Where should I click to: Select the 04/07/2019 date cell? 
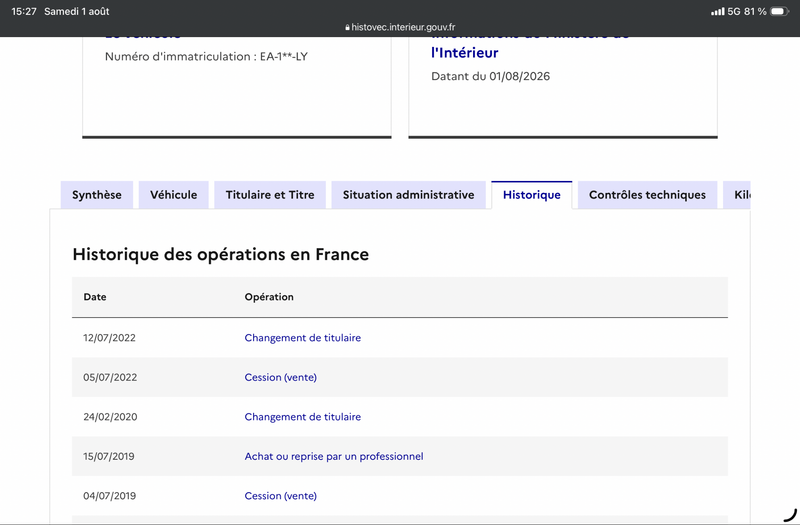coord(110,496)
